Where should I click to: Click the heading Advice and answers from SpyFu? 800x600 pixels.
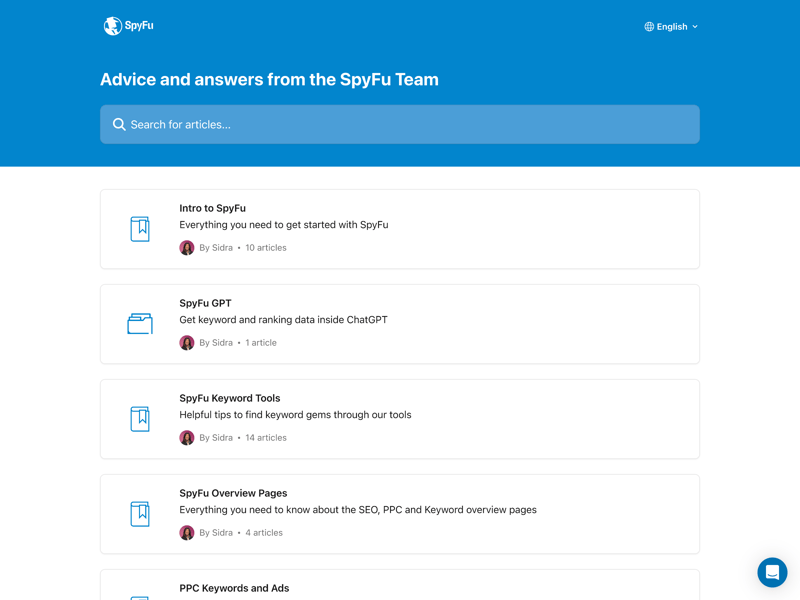tap(269, 80)
